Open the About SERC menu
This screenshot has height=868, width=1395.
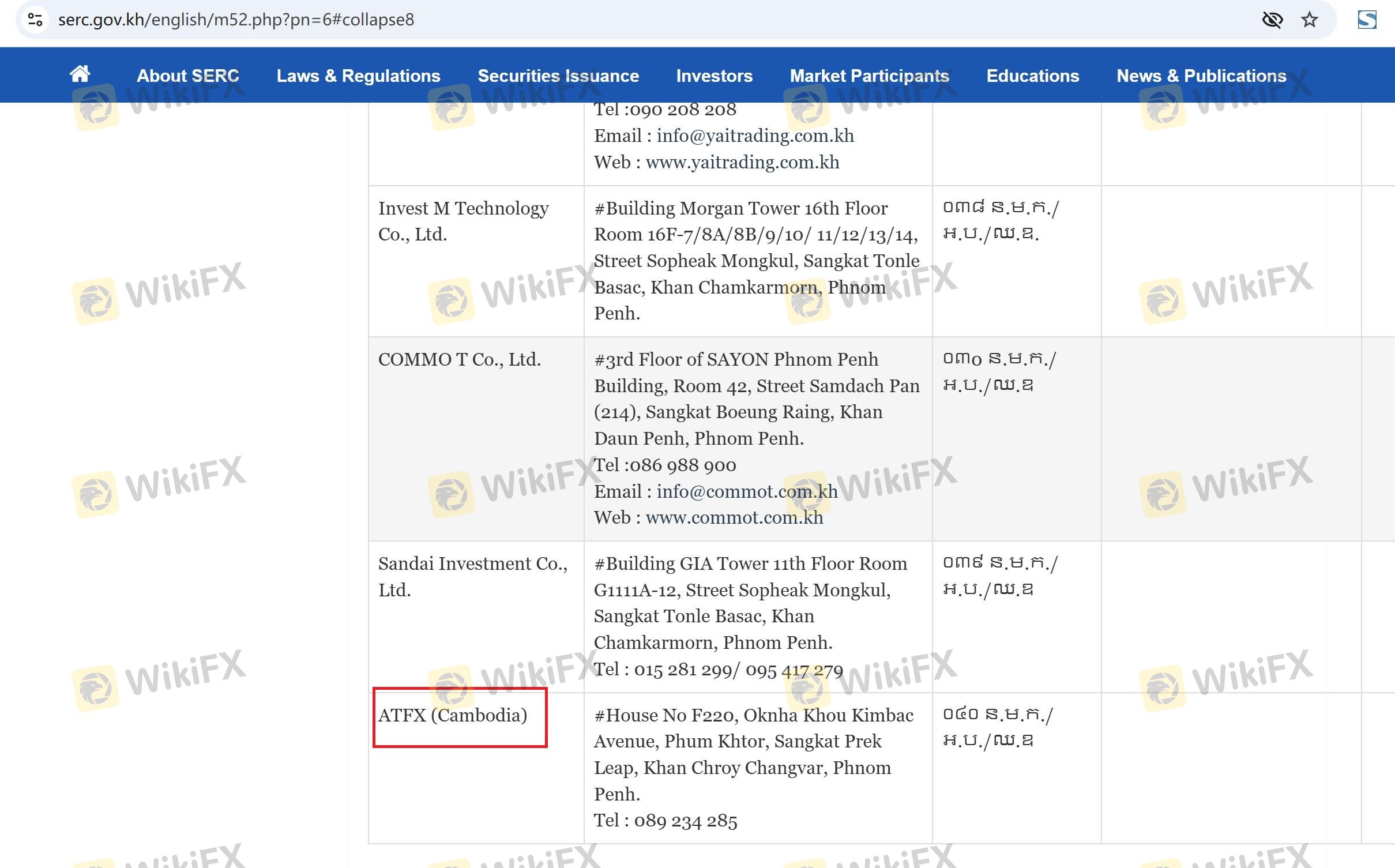(187, 76)
